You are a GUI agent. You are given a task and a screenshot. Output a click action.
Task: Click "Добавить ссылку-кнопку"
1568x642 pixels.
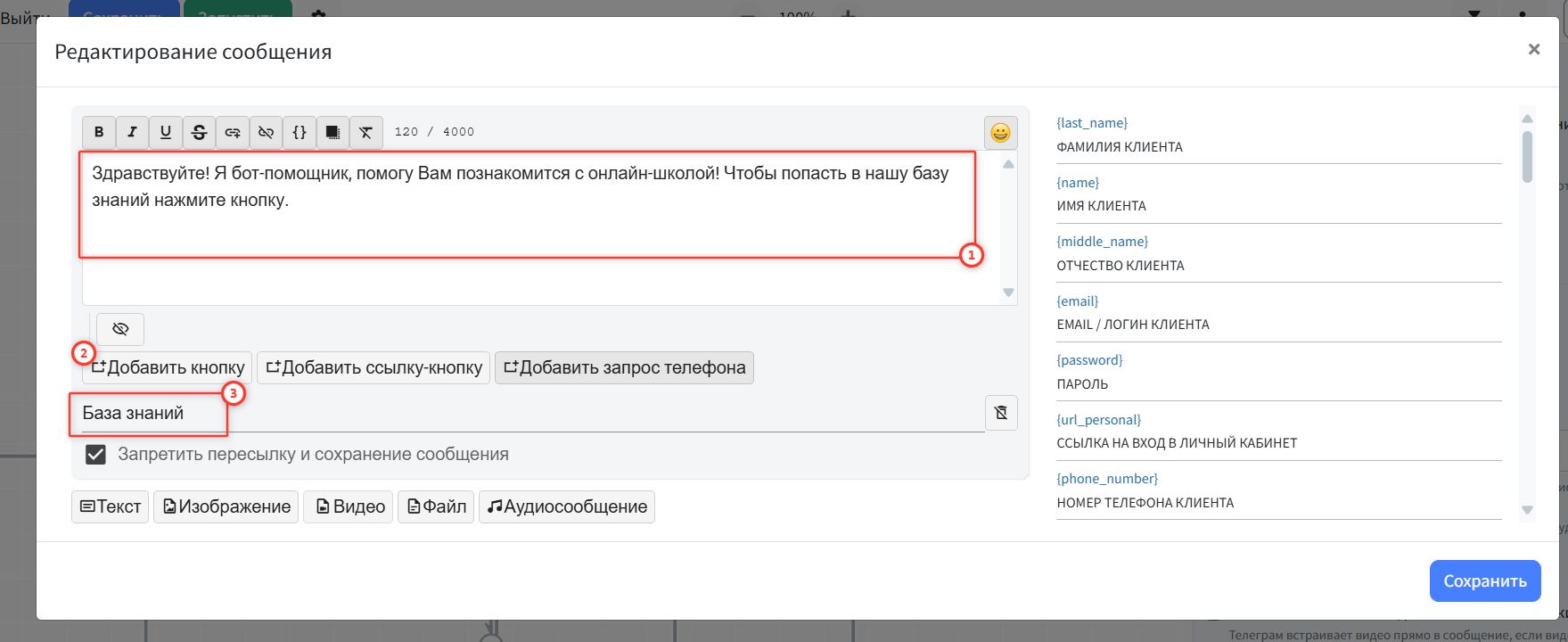[374, 367]
